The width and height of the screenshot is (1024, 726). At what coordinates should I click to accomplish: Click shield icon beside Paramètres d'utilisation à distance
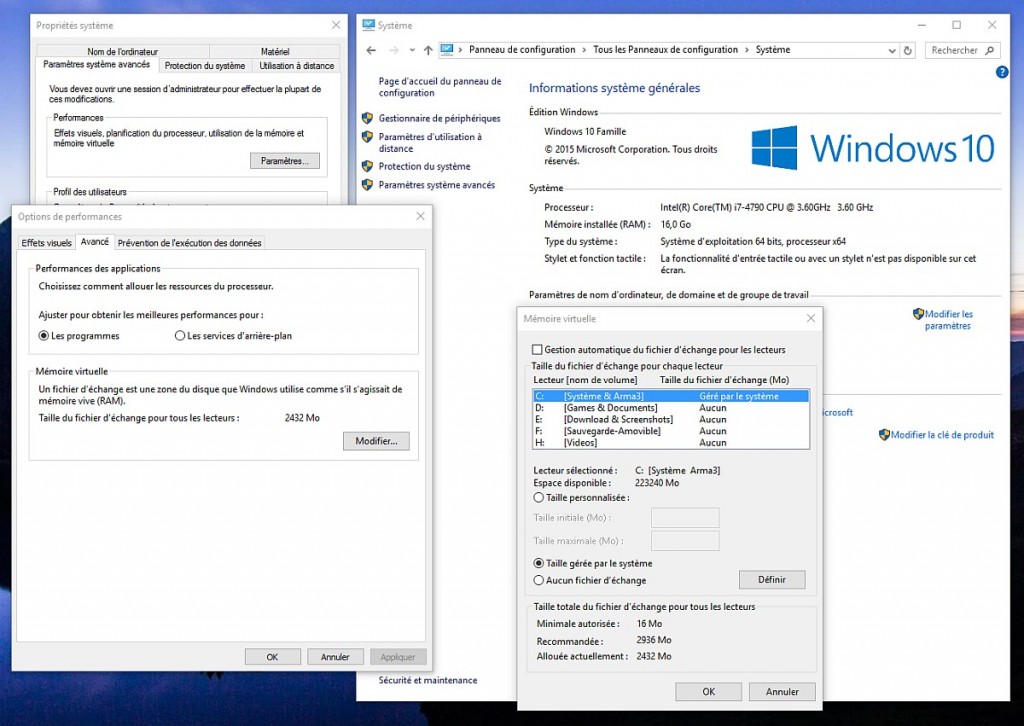tap(367, 137)
